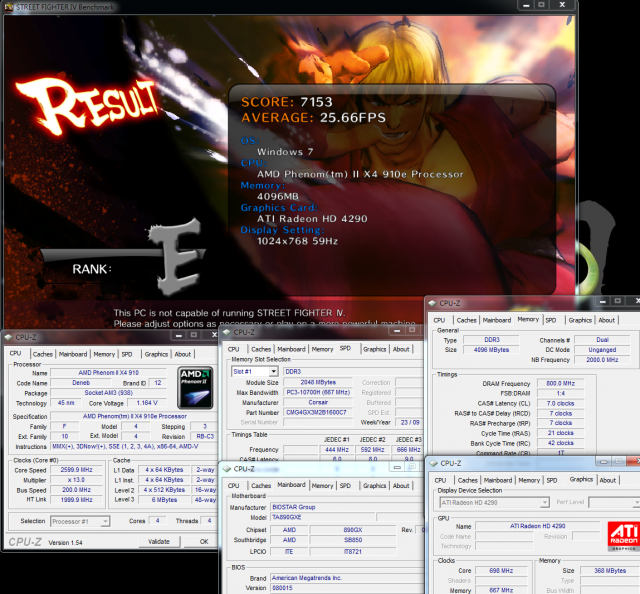Viewport: 640px width, 594px height.
Task: Open the Slot #1 memory slot dropdown
Action: [273, 371]
